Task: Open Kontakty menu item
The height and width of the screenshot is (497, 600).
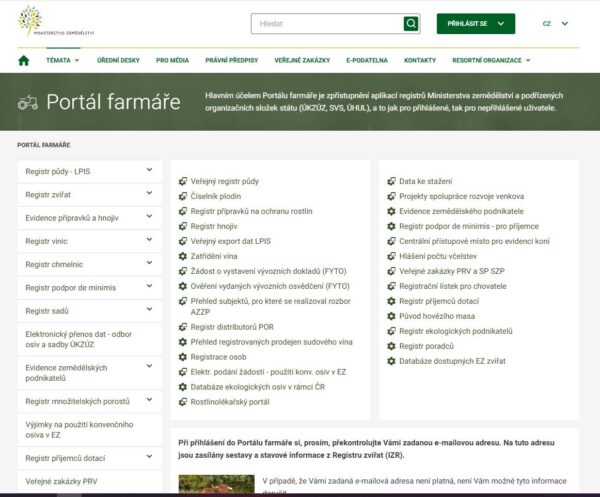Action: pyautogui.click(x=420, y=60)
